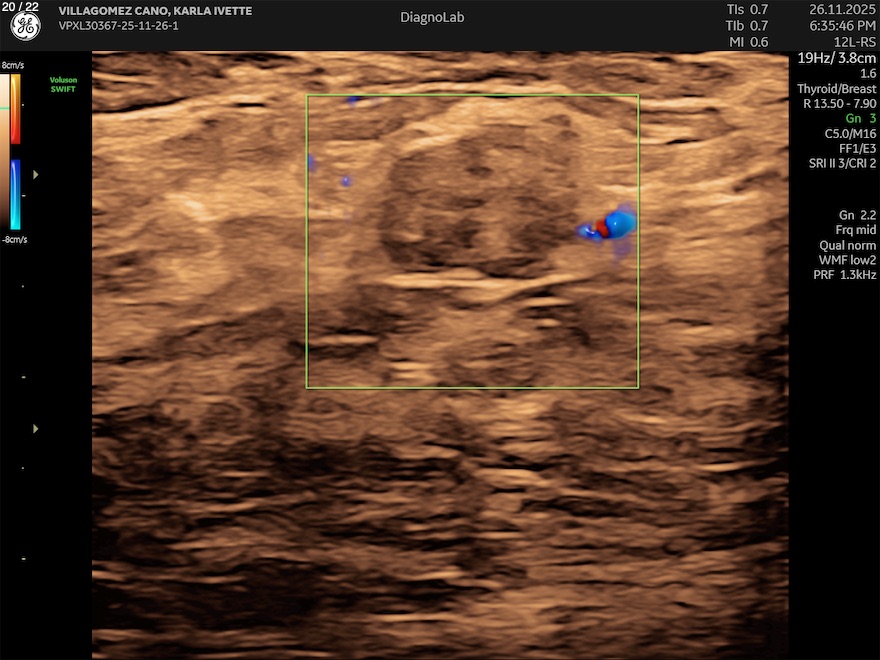This screenshot has height=660, width=880.
Task: Select the green Gn 3 gain setting
Action: 860,118
